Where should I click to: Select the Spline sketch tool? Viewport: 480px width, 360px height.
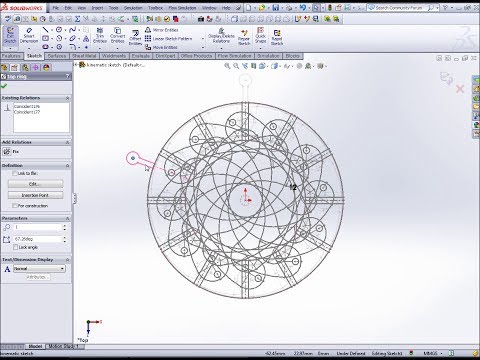(72, 30)
